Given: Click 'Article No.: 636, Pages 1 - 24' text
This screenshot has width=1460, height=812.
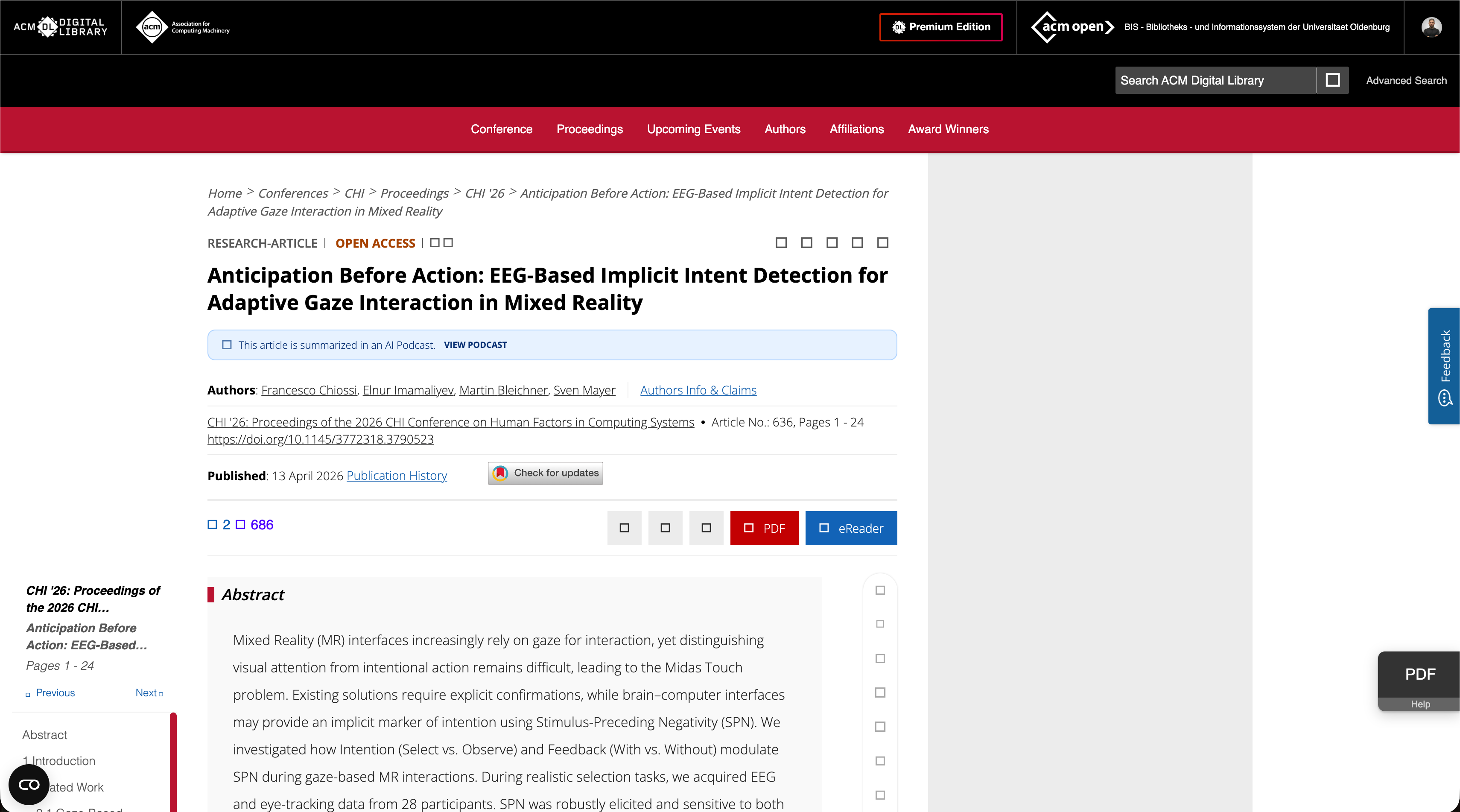Looking at the screenshot, I should pos(787,422).
